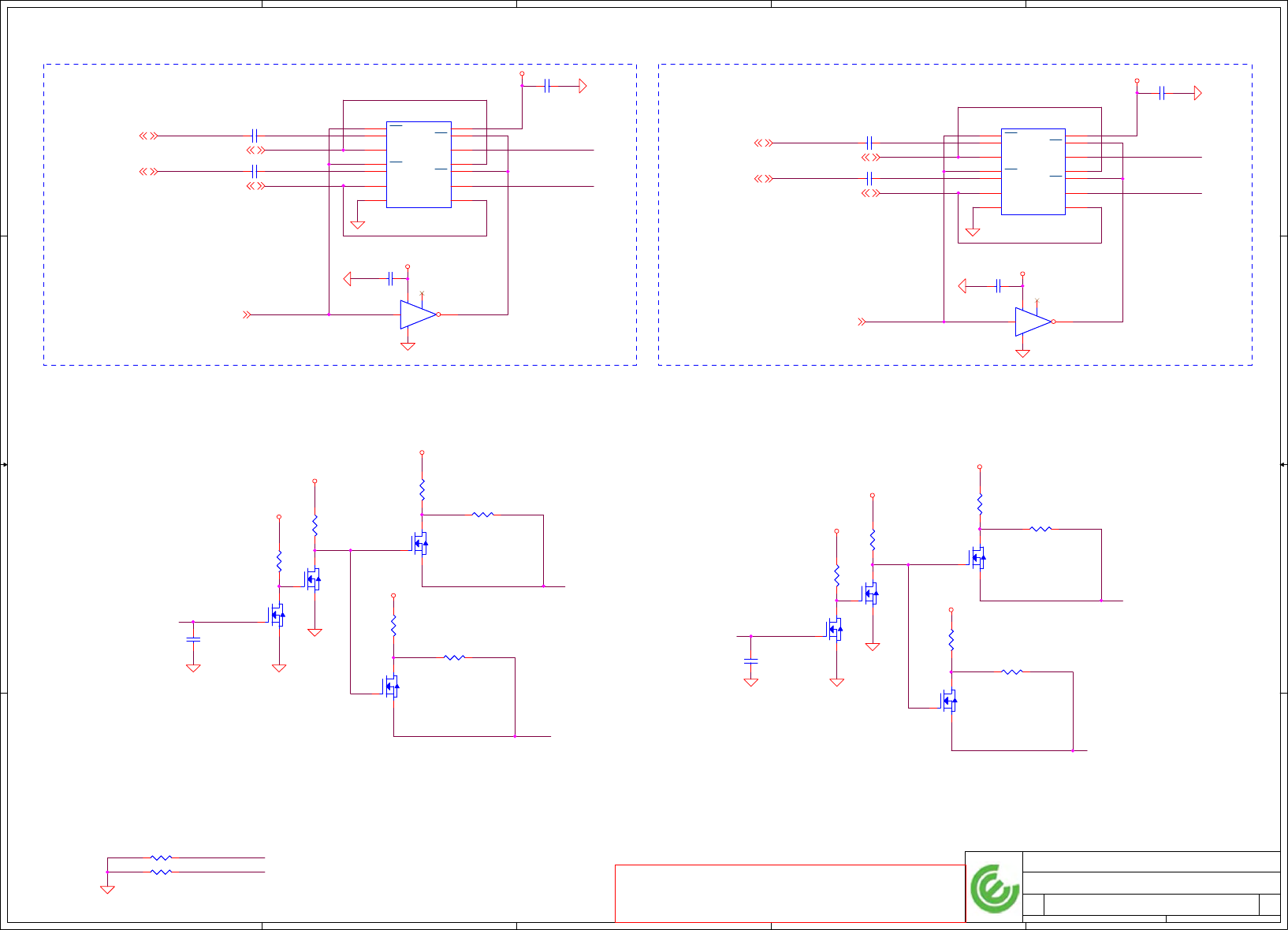Click the input port feeding the left block's buffer
Screen dimensions: 1288x930
click(247, 314)
